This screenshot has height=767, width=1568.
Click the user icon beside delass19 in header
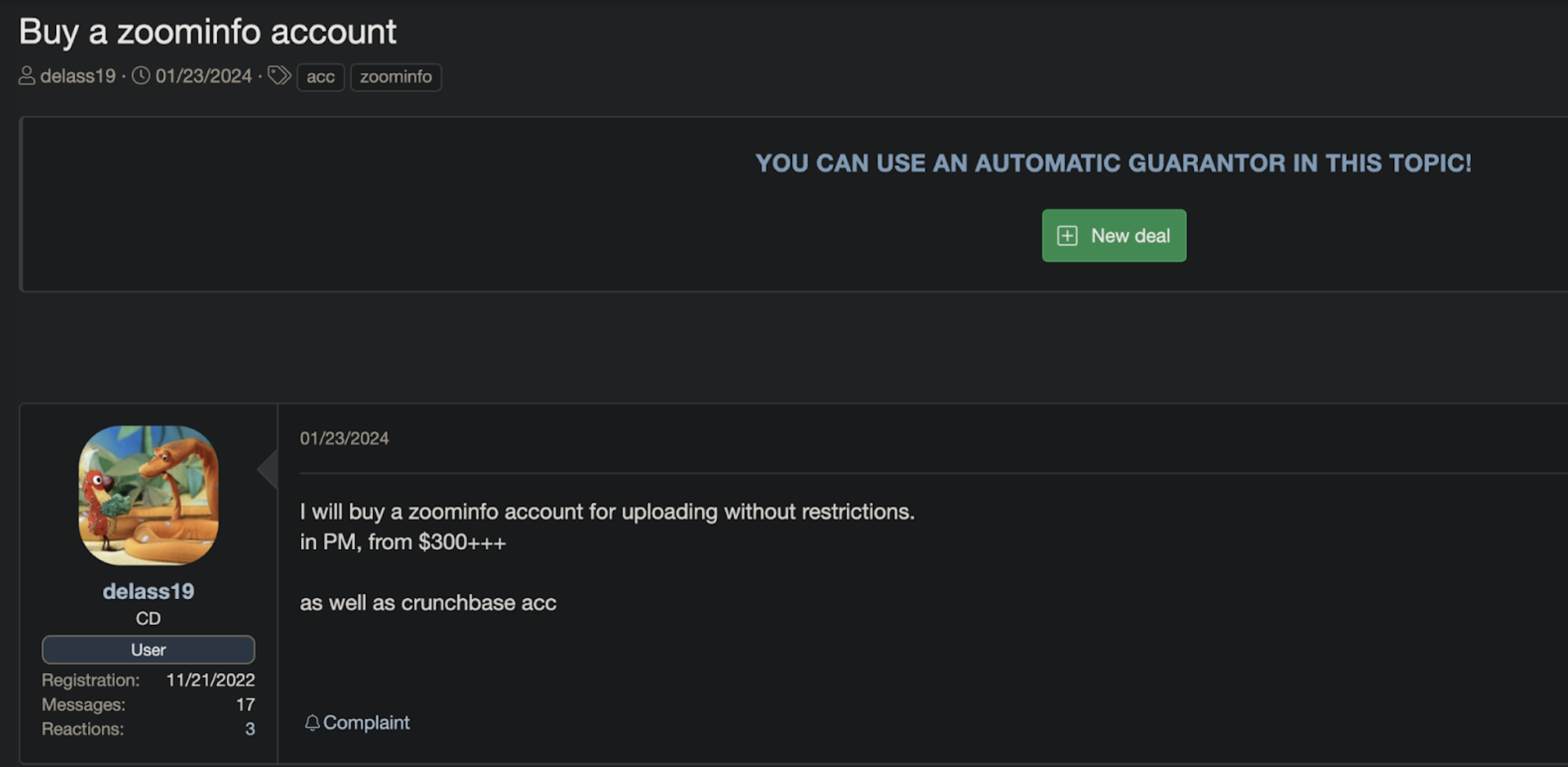click(26, 76)
